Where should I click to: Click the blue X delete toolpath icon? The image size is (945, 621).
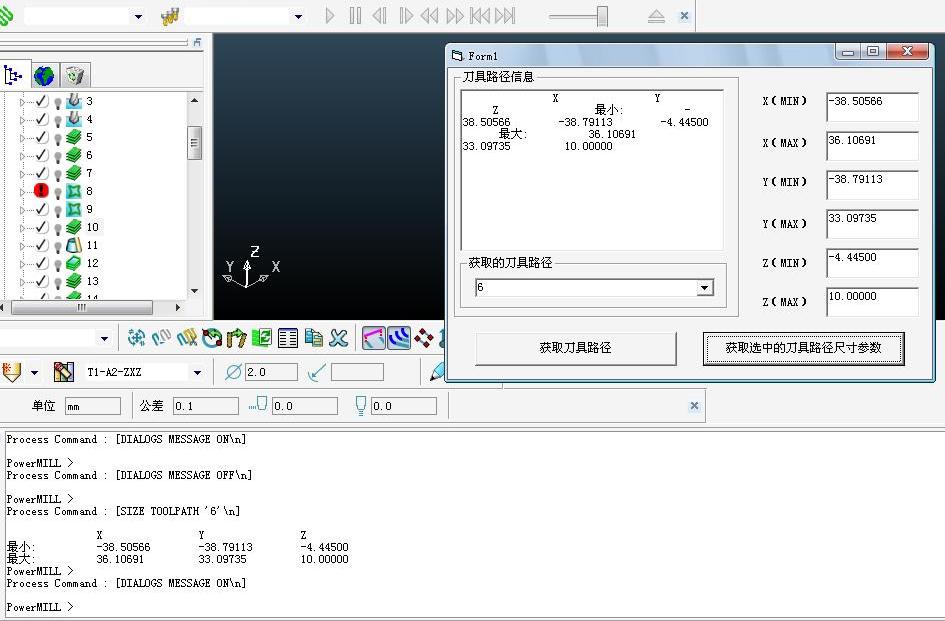(339, 338)
